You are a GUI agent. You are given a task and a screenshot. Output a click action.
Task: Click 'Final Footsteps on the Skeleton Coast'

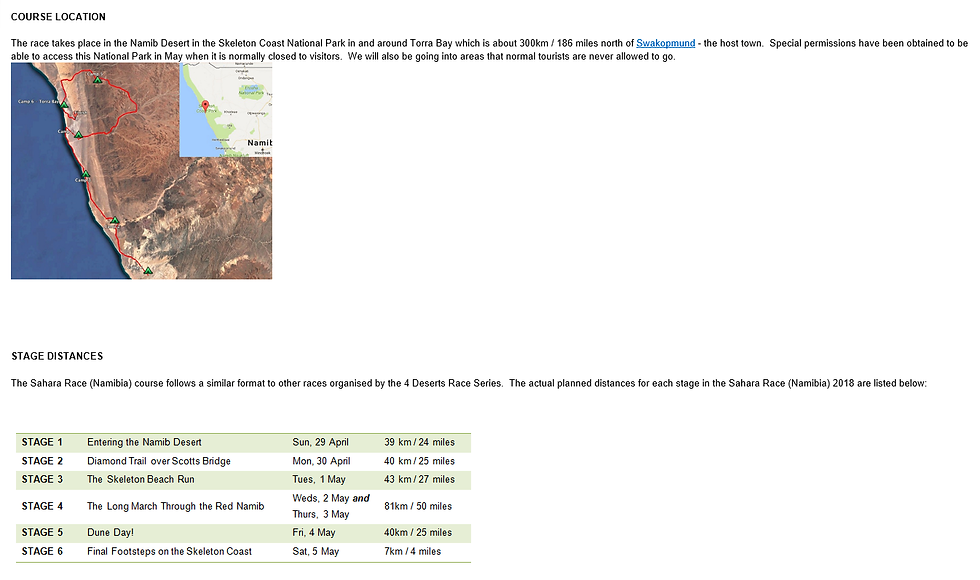click(169, 551)
